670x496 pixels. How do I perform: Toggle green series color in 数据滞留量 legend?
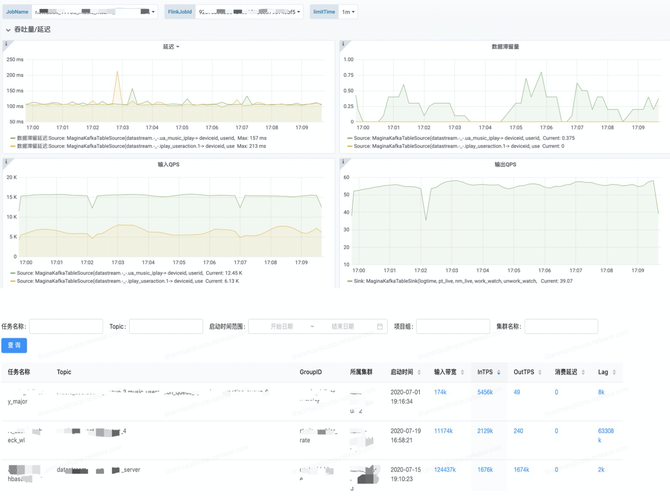[350, 138]
